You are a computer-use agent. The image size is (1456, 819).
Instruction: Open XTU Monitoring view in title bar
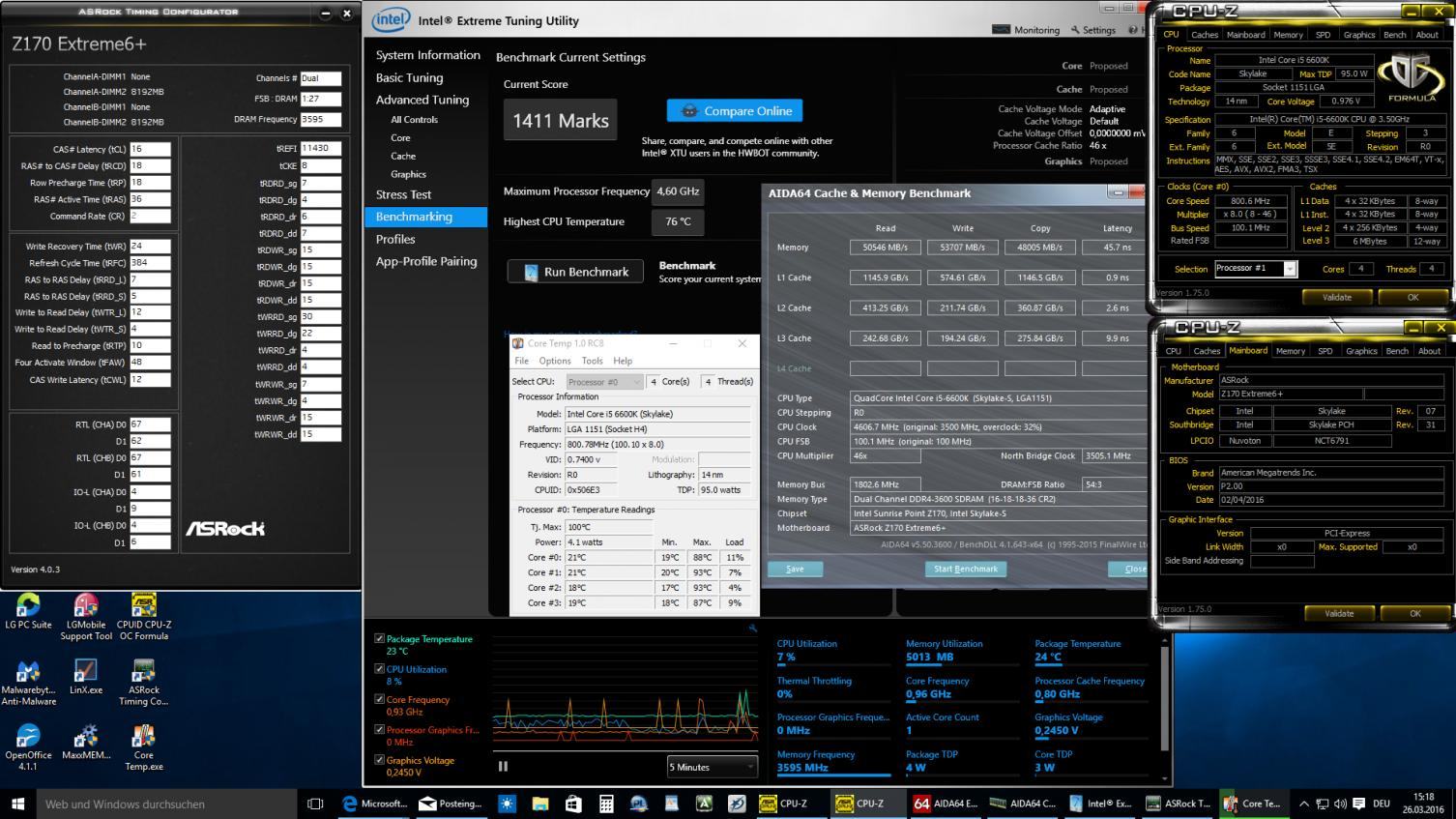1026,30
